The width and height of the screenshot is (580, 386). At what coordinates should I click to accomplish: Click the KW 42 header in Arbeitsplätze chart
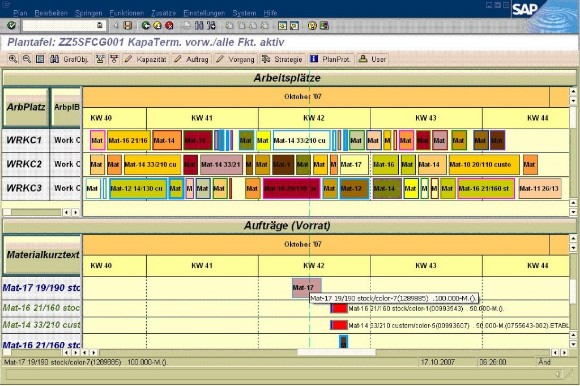tap(314, 118)
